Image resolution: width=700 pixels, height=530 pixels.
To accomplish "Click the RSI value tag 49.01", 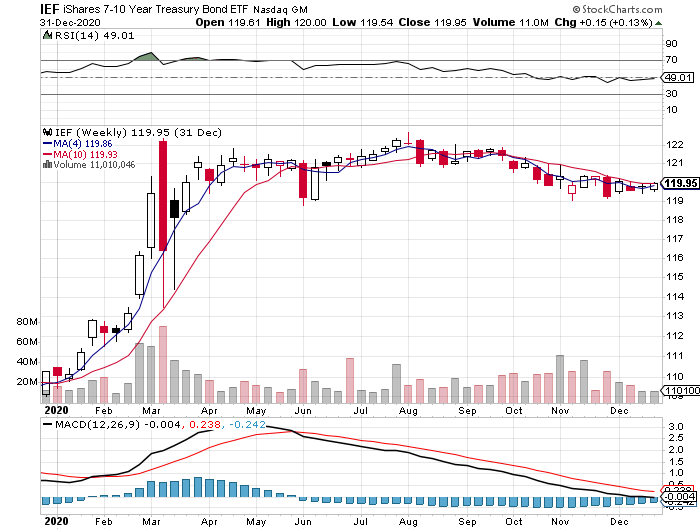I will [x=679, y=77].
